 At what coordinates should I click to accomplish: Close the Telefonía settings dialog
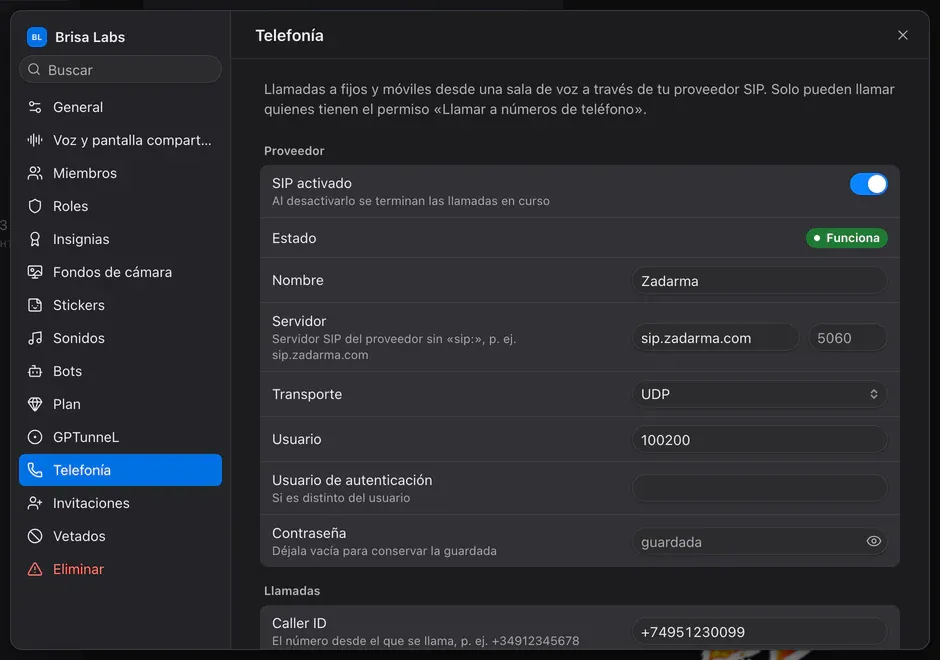pyautogui.click(x=902, y=35)
